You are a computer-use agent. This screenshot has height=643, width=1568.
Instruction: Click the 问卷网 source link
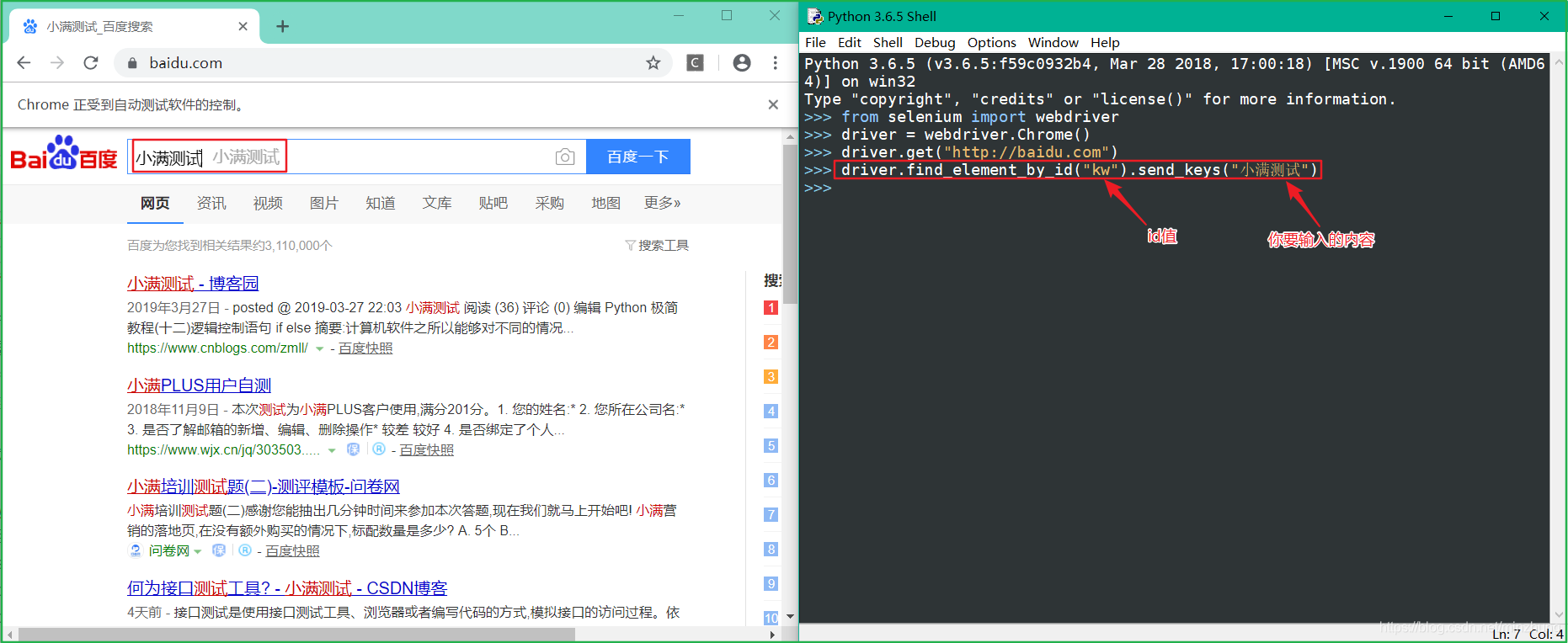[x=169, y=551]
